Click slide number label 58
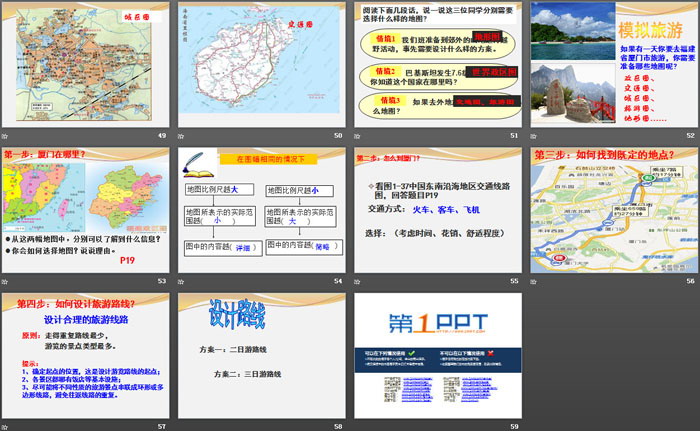The image size is (700, 431). 338,427
